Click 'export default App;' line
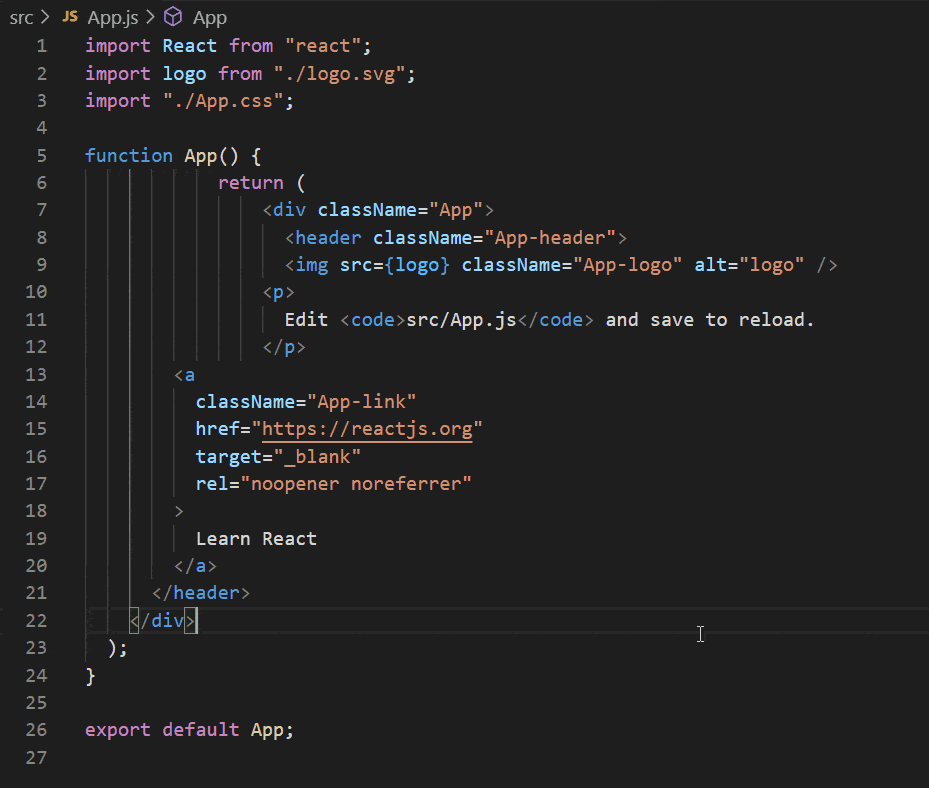The height and width of the screenshot is (788, 929). coord(190,730)
